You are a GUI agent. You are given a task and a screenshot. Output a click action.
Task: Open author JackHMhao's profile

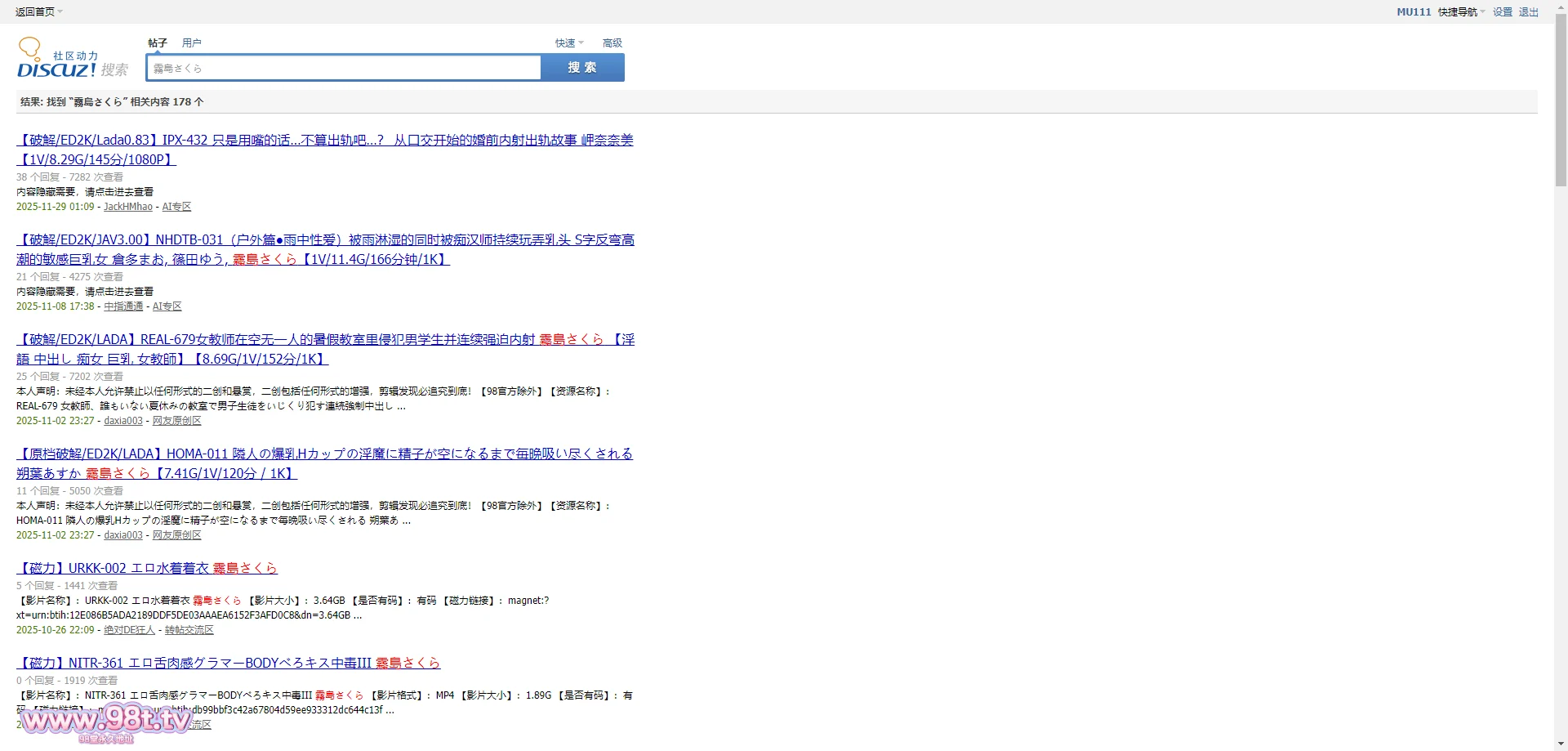click(128, 207)
